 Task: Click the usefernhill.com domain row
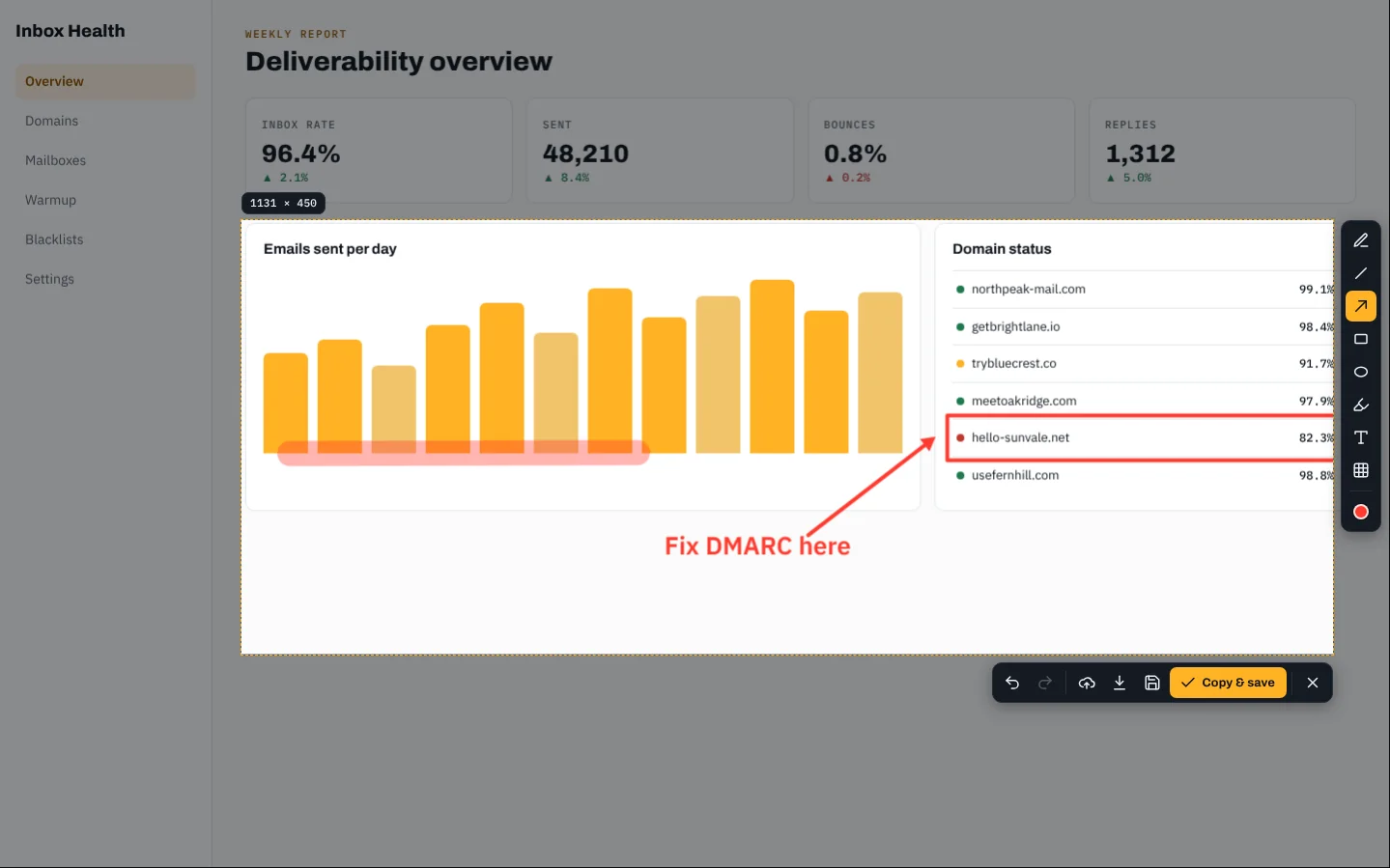(x=1144, y=475)
